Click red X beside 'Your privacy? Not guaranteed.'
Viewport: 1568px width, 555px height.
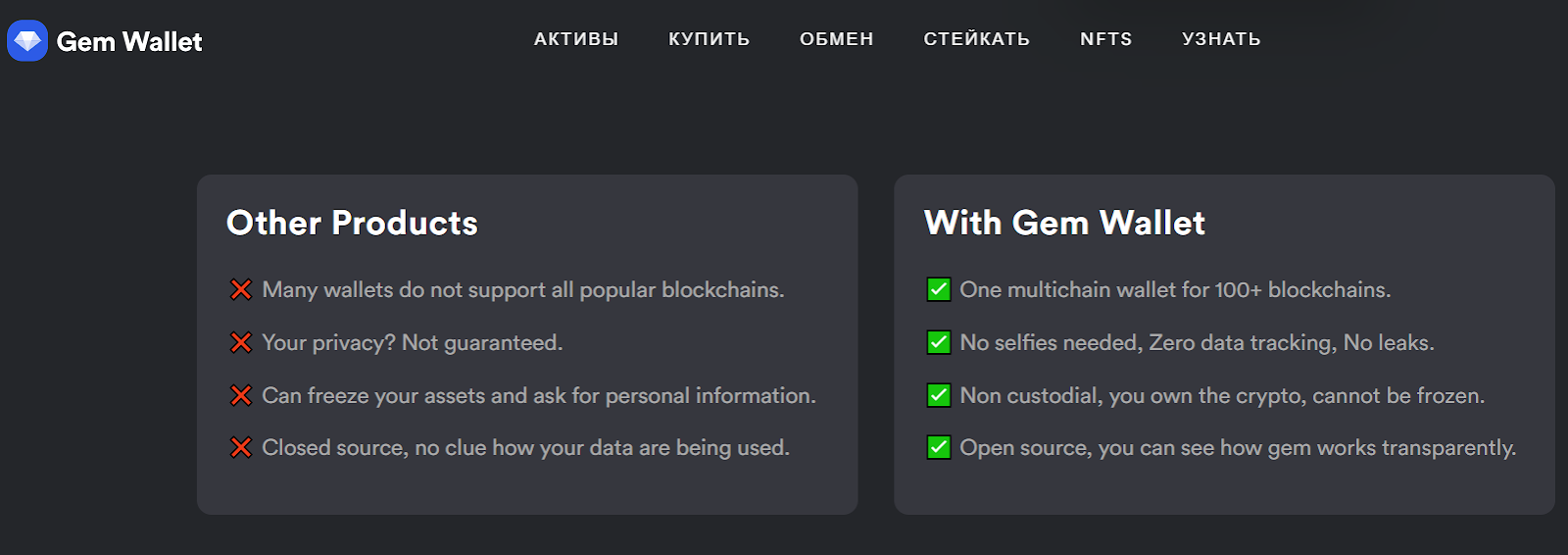241,342
